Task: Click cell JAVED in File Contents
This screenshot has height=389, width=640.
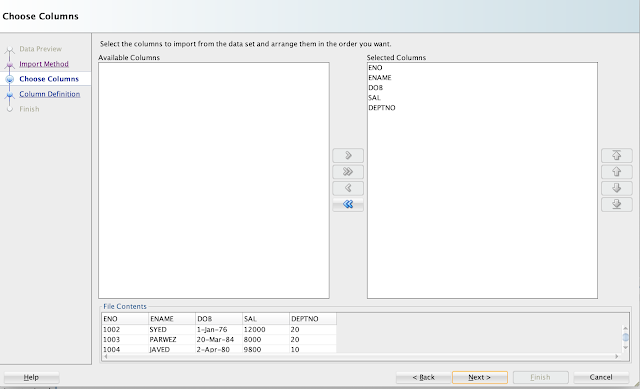Action: pyautogui.click(x=172, y=349)
